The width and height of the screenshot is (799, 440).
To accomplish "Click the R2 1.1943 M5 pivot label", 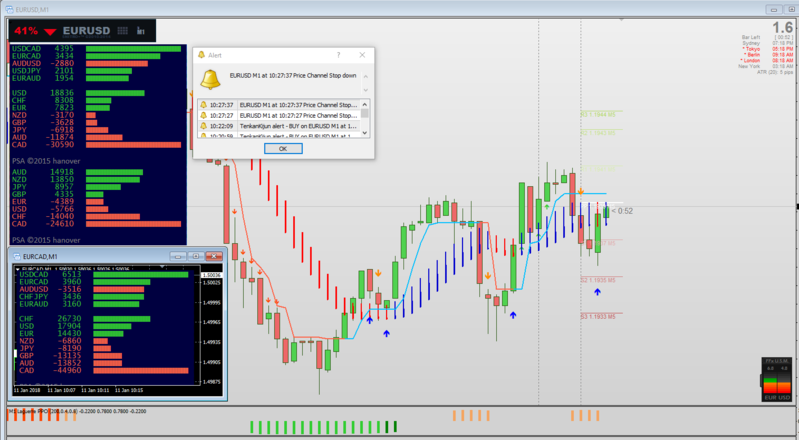I will point(598,133).
